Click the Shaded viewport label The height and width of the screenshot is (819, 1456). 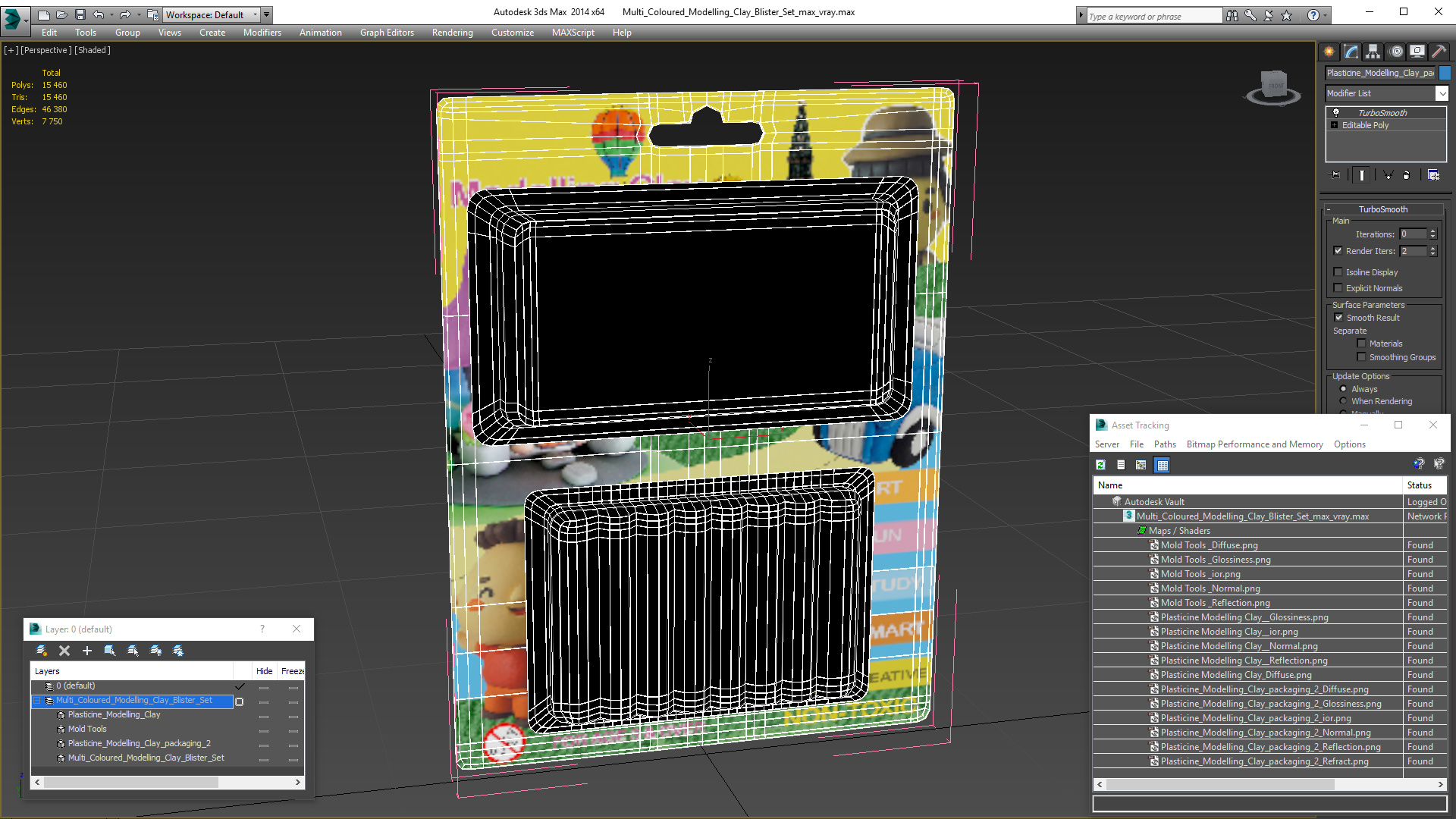click(x=93, y=50)
